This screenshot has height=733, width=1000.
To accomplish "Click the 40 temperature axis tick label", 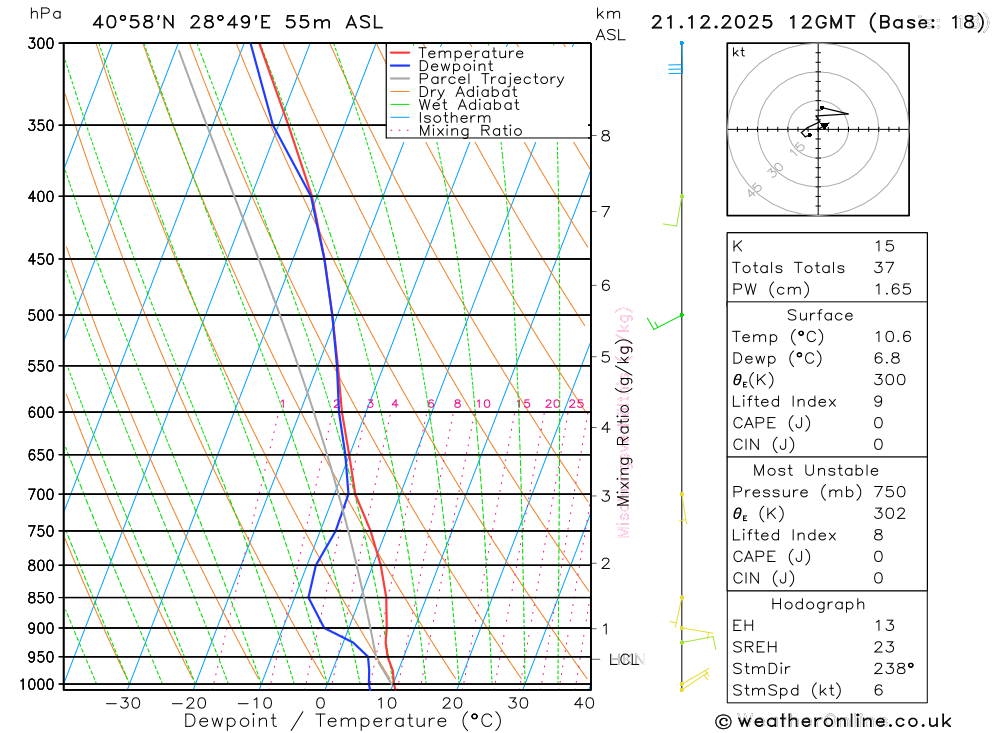I will click(x=584, y=703).
